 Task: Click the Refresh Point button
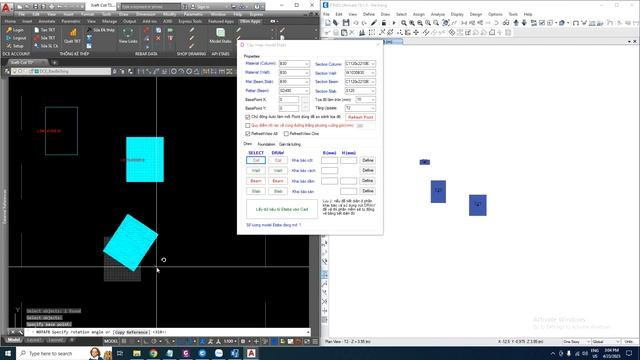coord(360,117)
